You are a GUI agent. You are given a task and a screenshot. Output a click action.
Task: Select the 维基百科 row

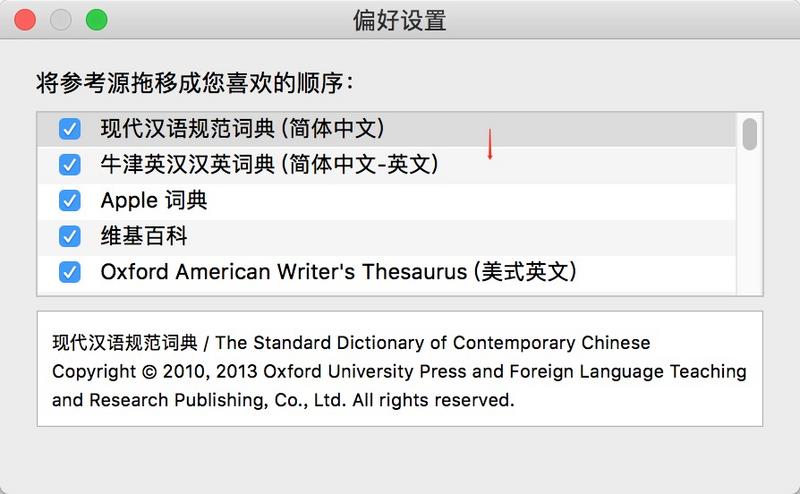point(387,237)
